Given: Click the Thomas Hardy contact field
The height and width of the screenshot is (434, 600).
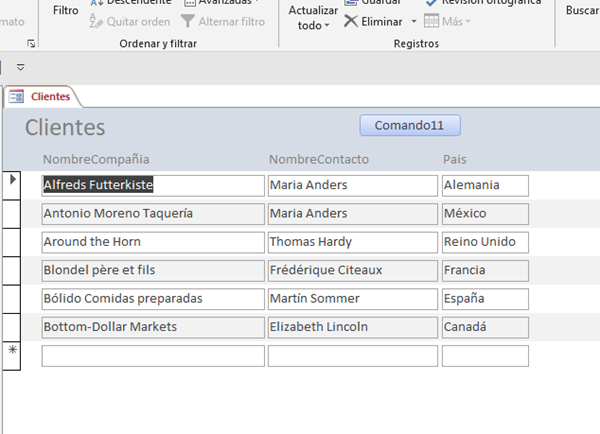Looking at the screenshot, I should (x=353, y=242).
